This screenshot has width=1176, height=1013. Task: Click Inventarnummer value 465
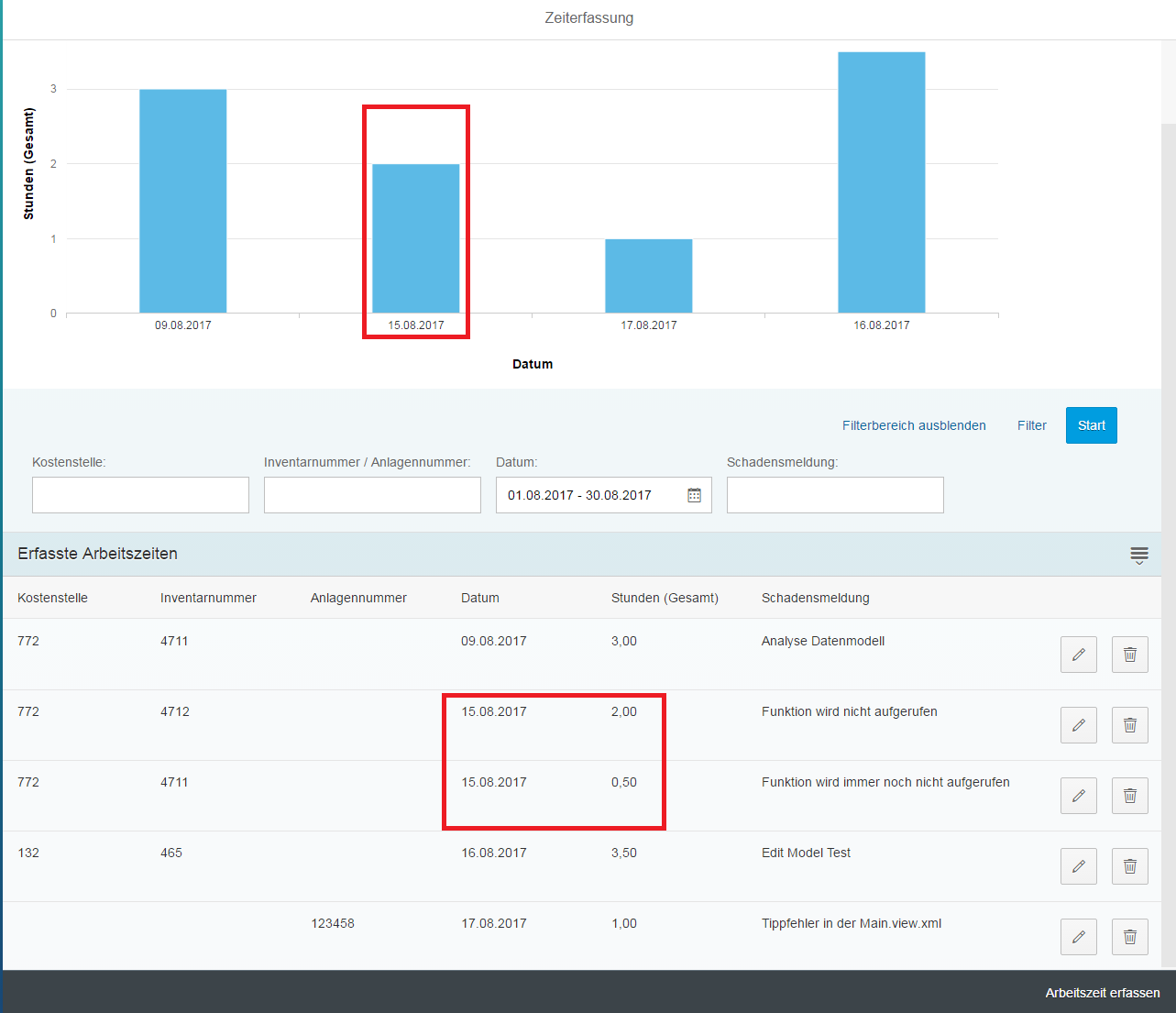click(x=171, y=853)
